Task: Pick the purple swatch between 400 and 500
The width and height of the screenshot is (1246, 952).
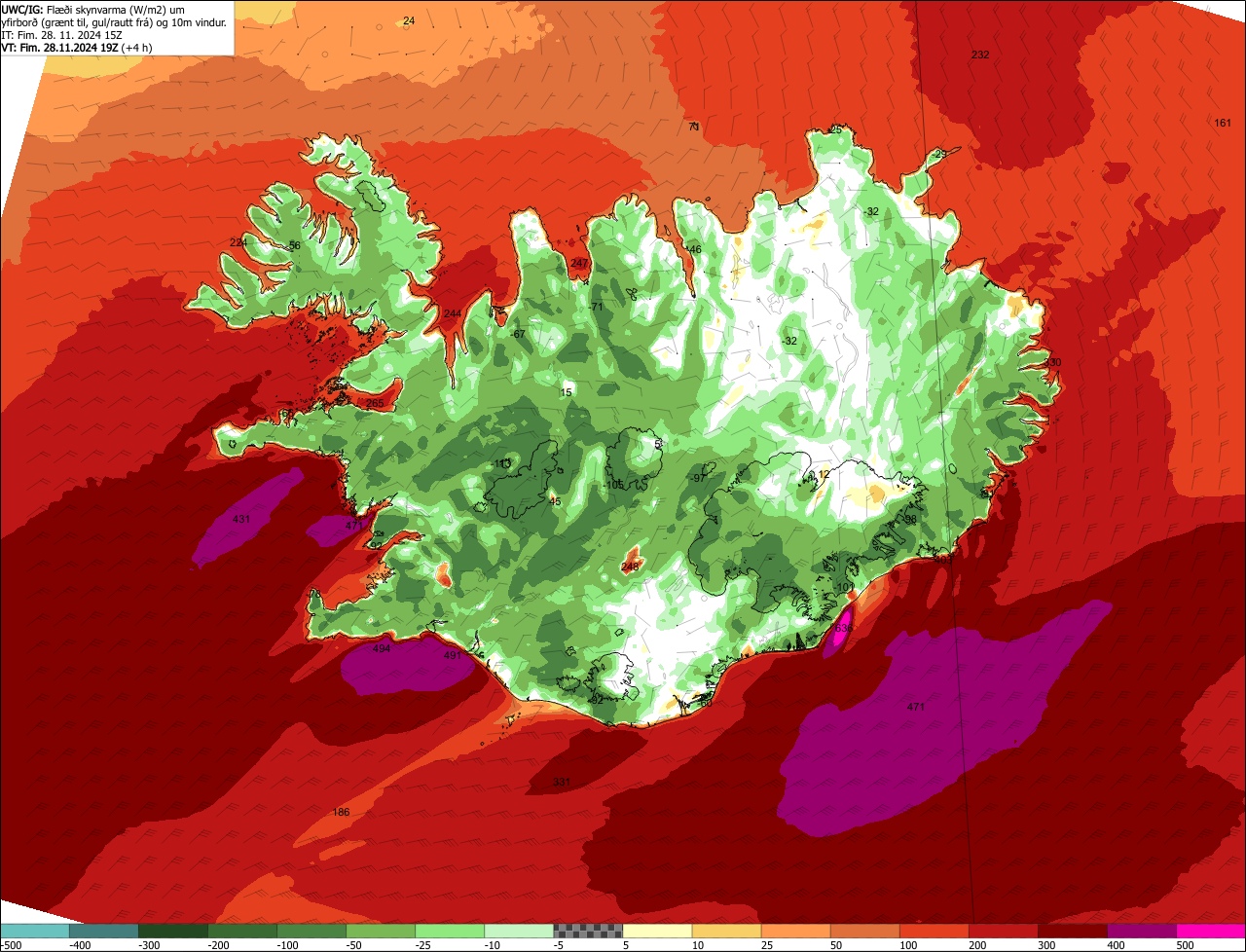Action: [x=1141, y=931]
